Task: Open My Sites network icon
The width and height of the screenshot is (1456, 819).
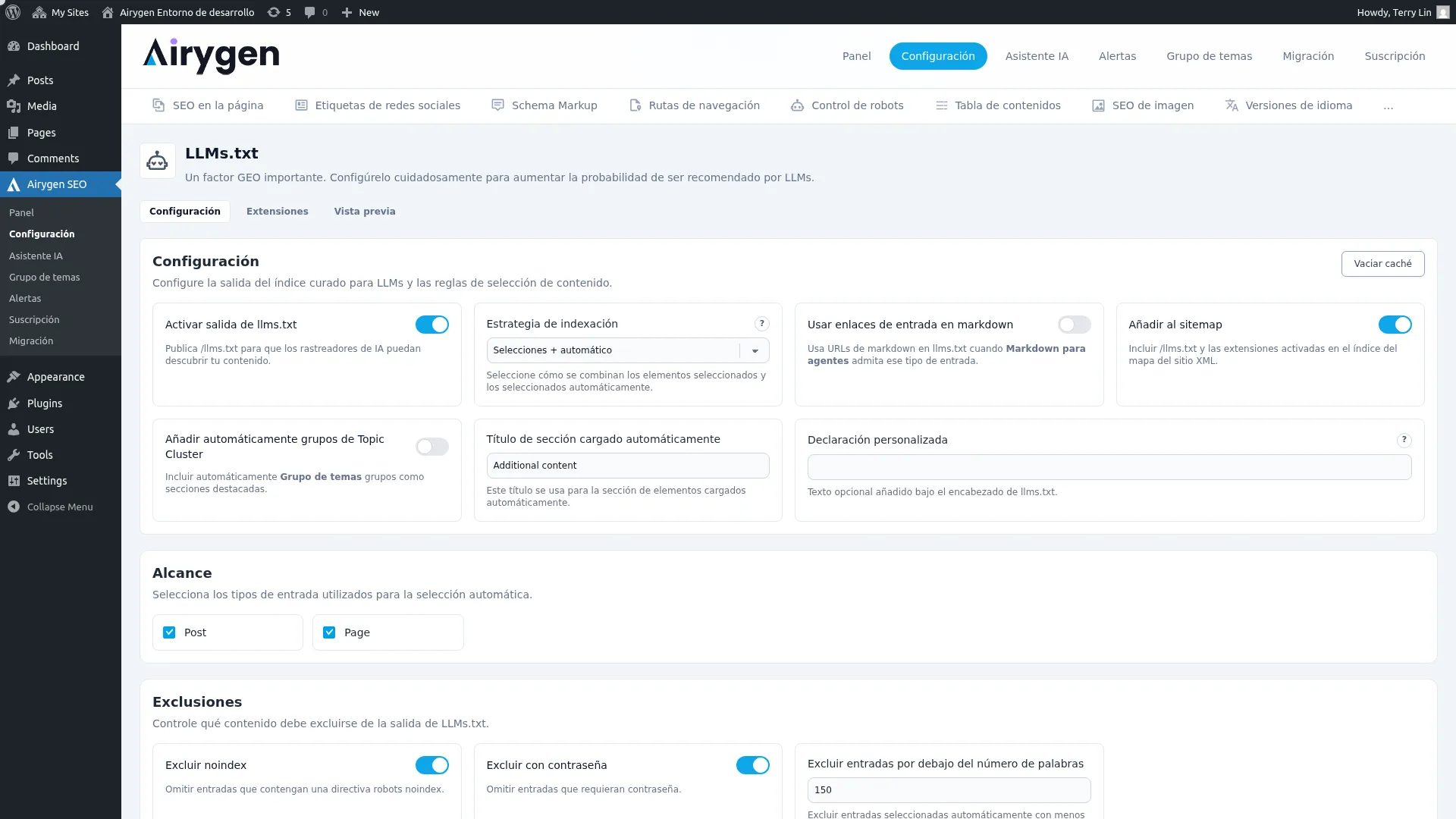Action: pos(39,12)
